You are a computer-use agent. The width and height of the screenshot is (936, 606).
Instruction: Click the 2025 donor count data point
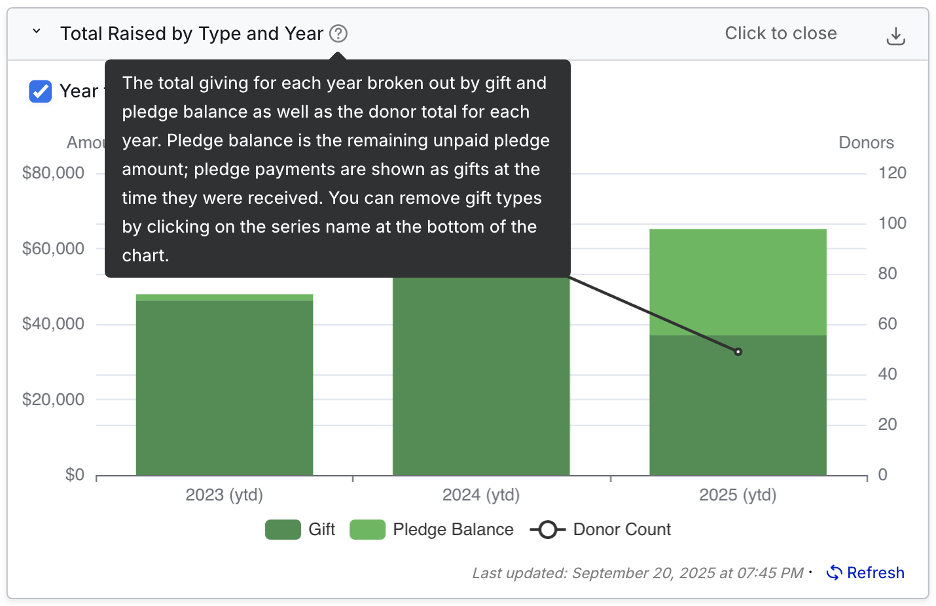(738, 352)
